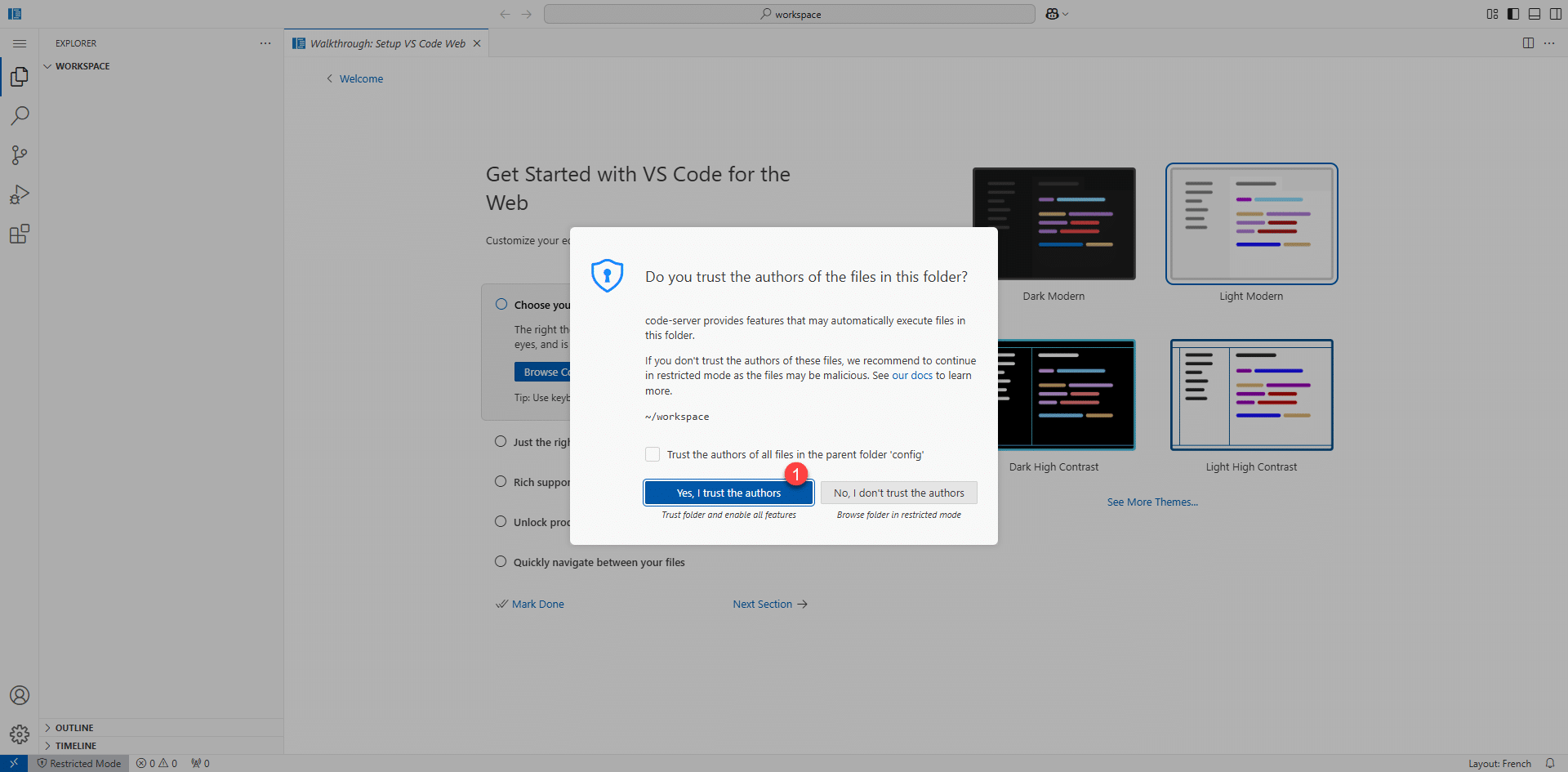Collapse the WORKSPACE folder tree
Image resolution: width=1568 pixels, height=772 pixels.
[82, 66]
